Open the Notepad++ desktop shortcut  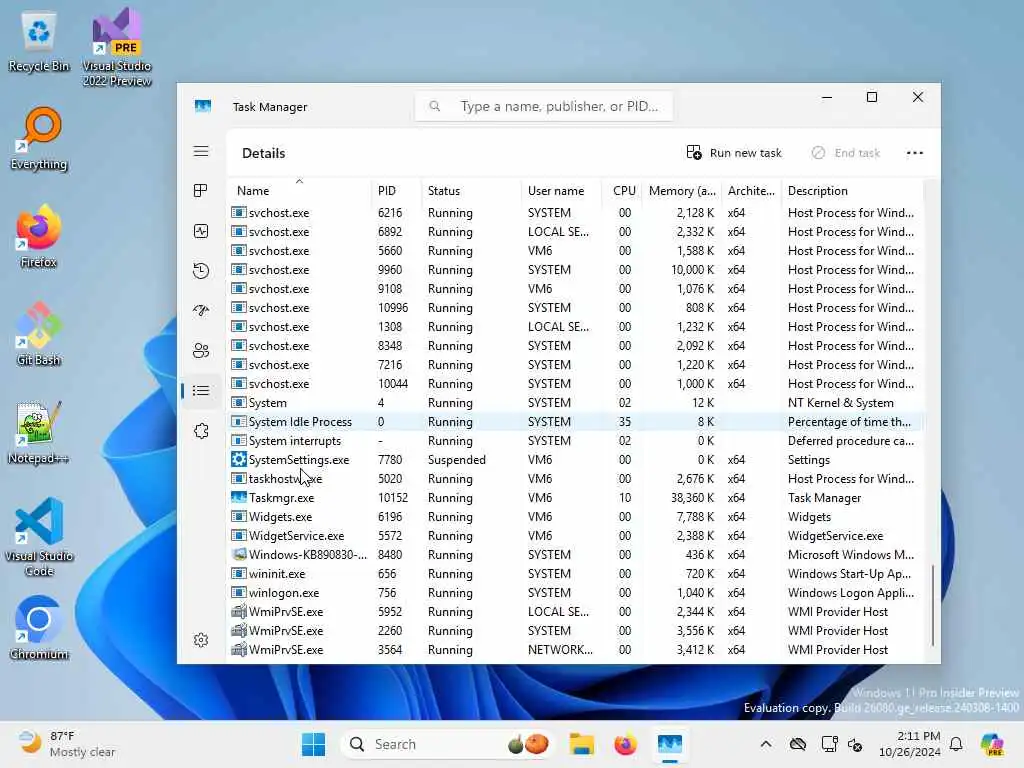39,432
